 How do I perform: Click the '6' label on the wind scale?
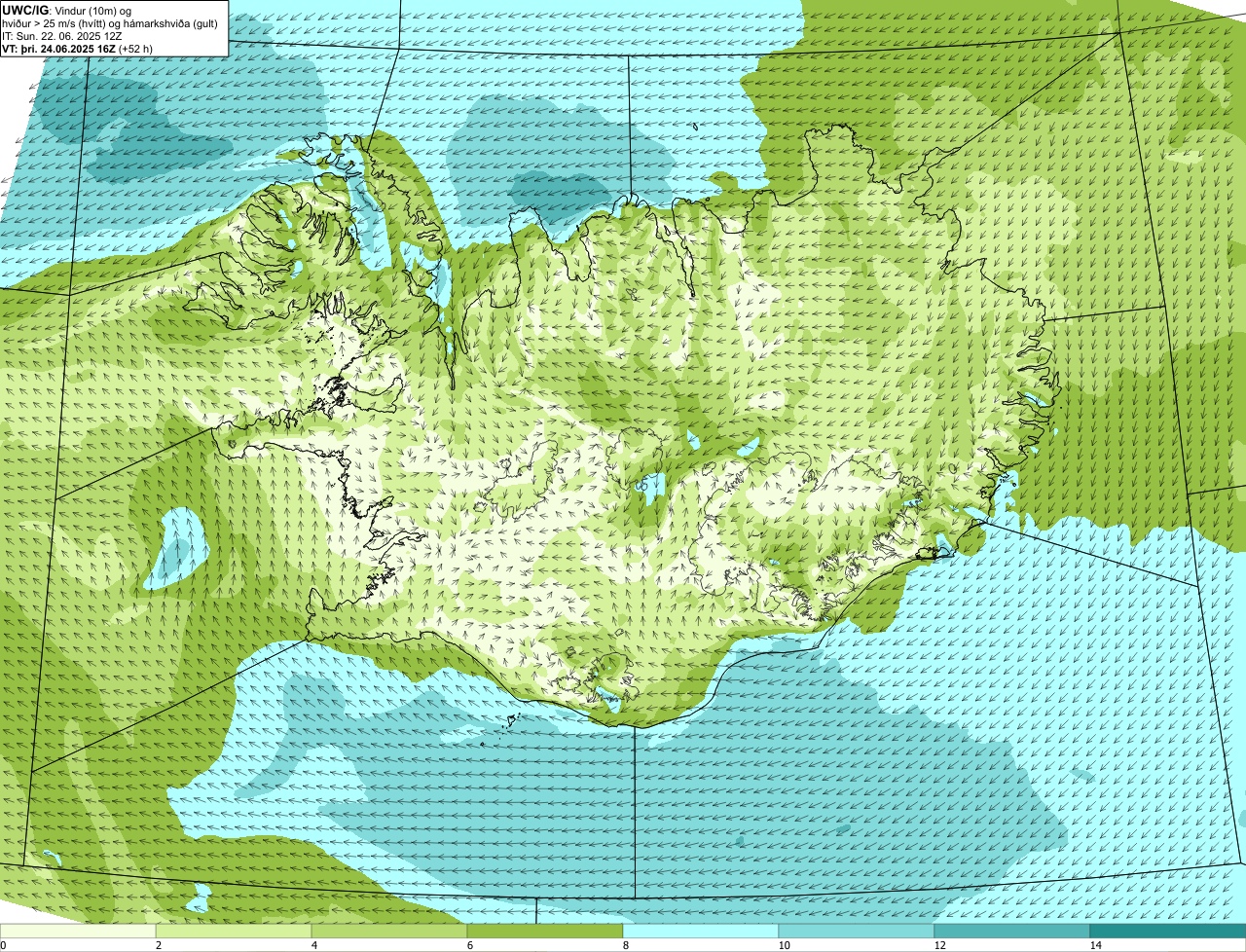[x=469, y=945]
